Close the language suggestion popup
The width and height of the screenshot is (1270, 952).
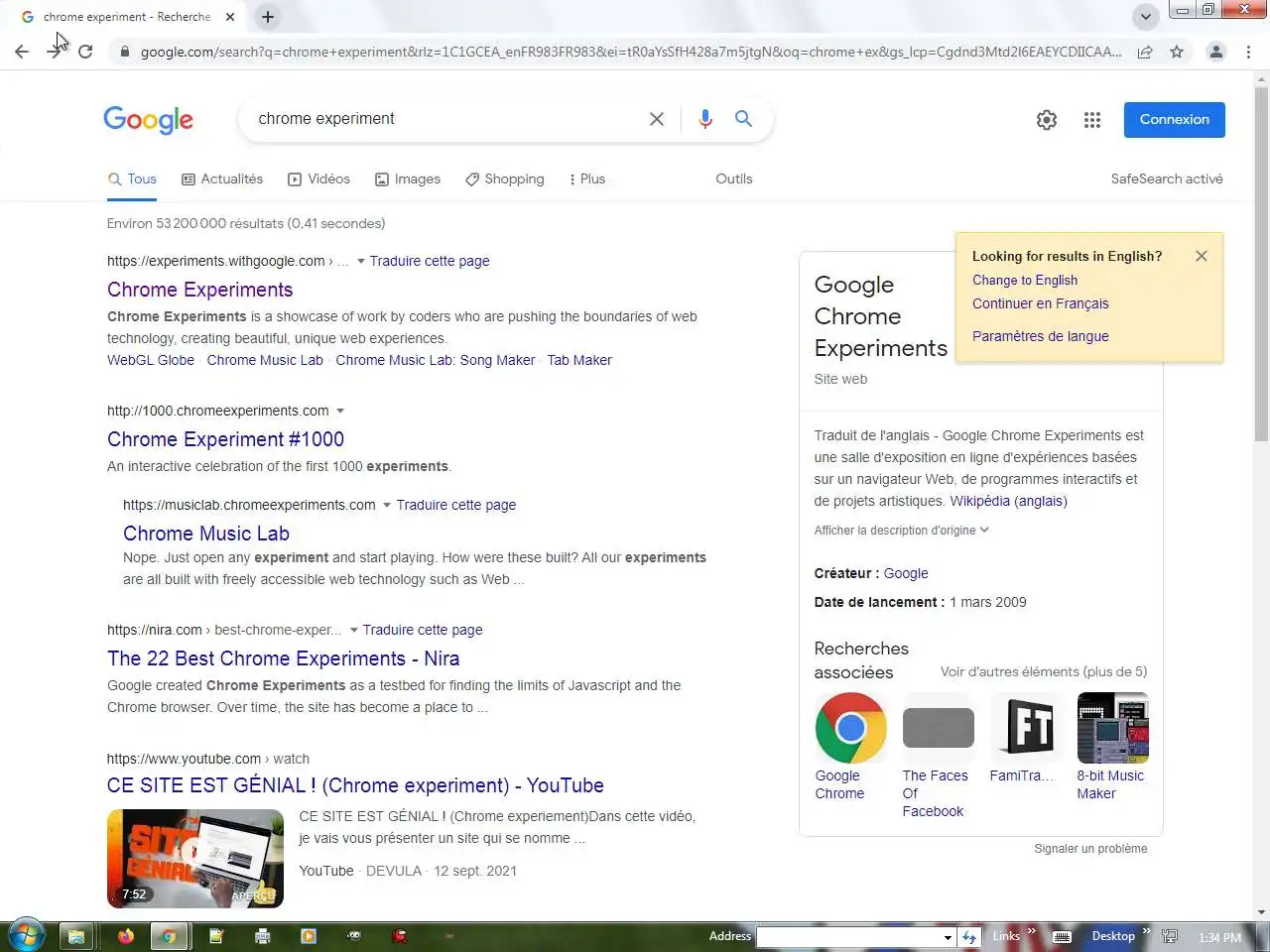pyautogui.click(x=1202, y=256)
